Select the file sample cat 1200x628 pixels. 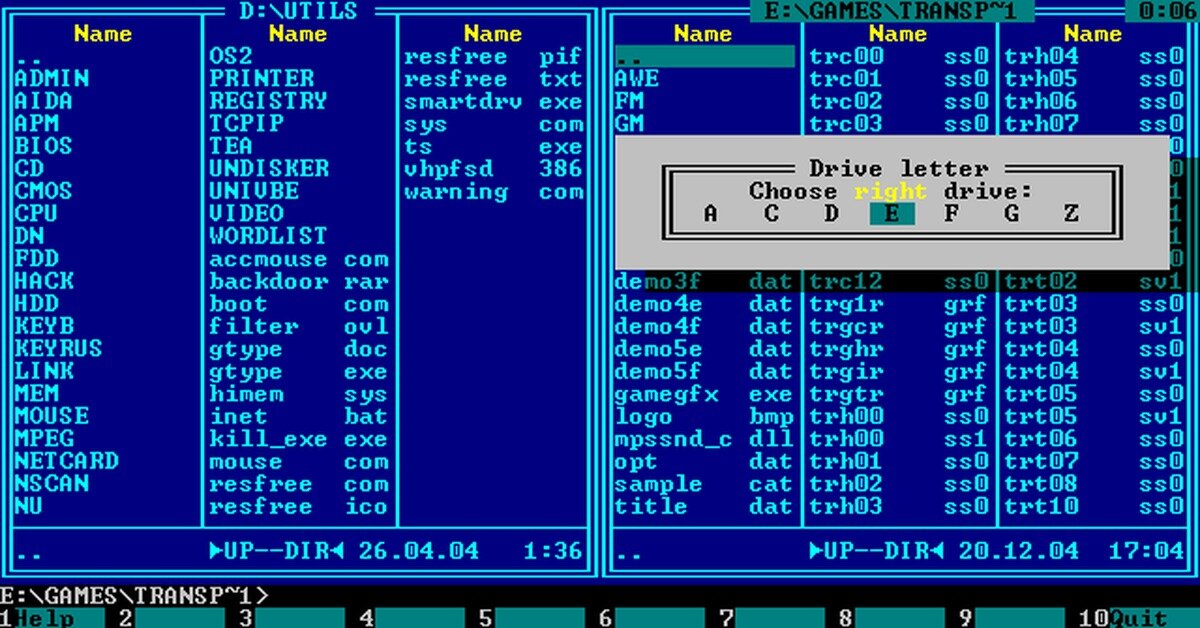coord(704,484)
